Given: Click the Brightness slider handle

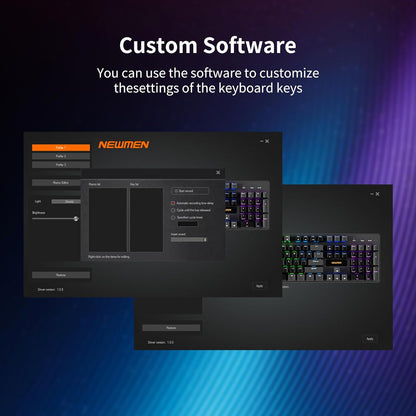Looking at the screenshot, I should [76, 219].
